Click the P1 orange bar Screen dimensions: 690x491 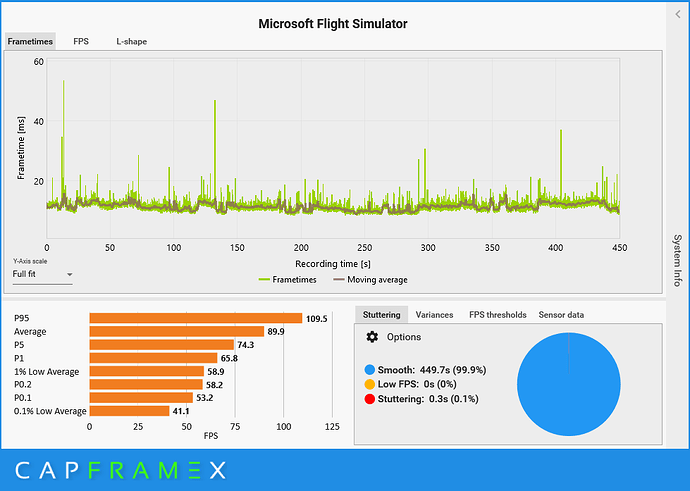click(154, 358)
